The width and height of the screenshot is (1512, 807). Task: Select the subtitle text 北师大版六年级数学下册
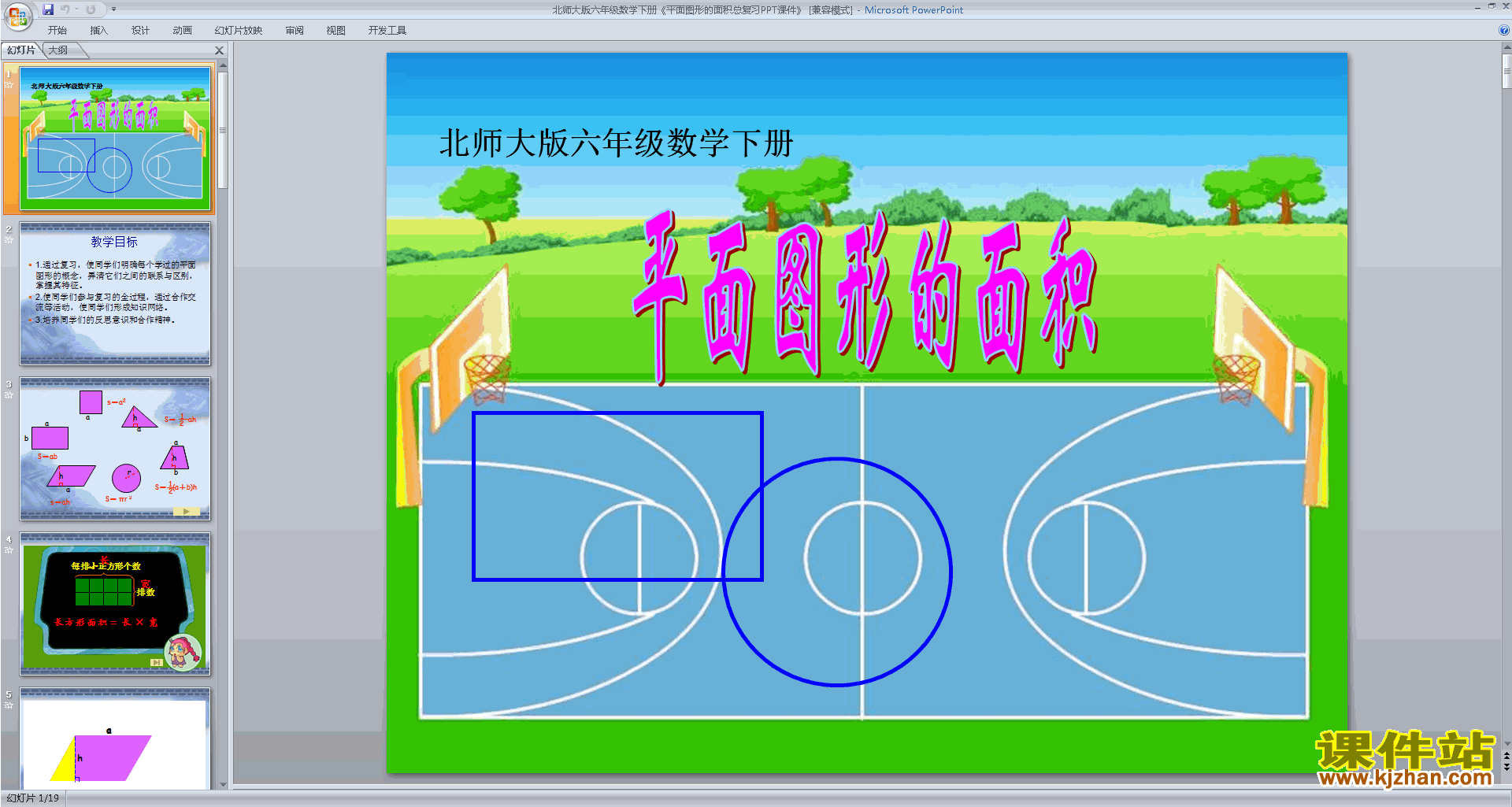tap(616, 143)
